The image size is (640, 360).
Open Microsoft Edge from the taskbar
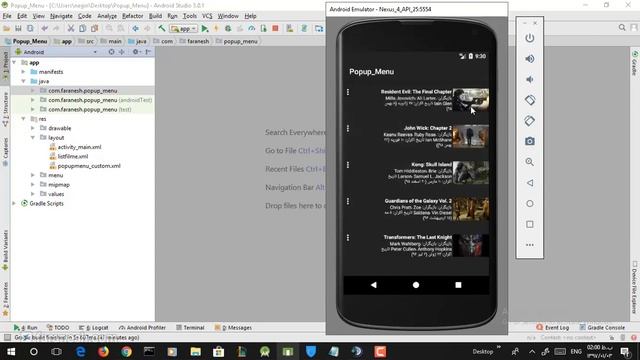(x=80, y=351)
